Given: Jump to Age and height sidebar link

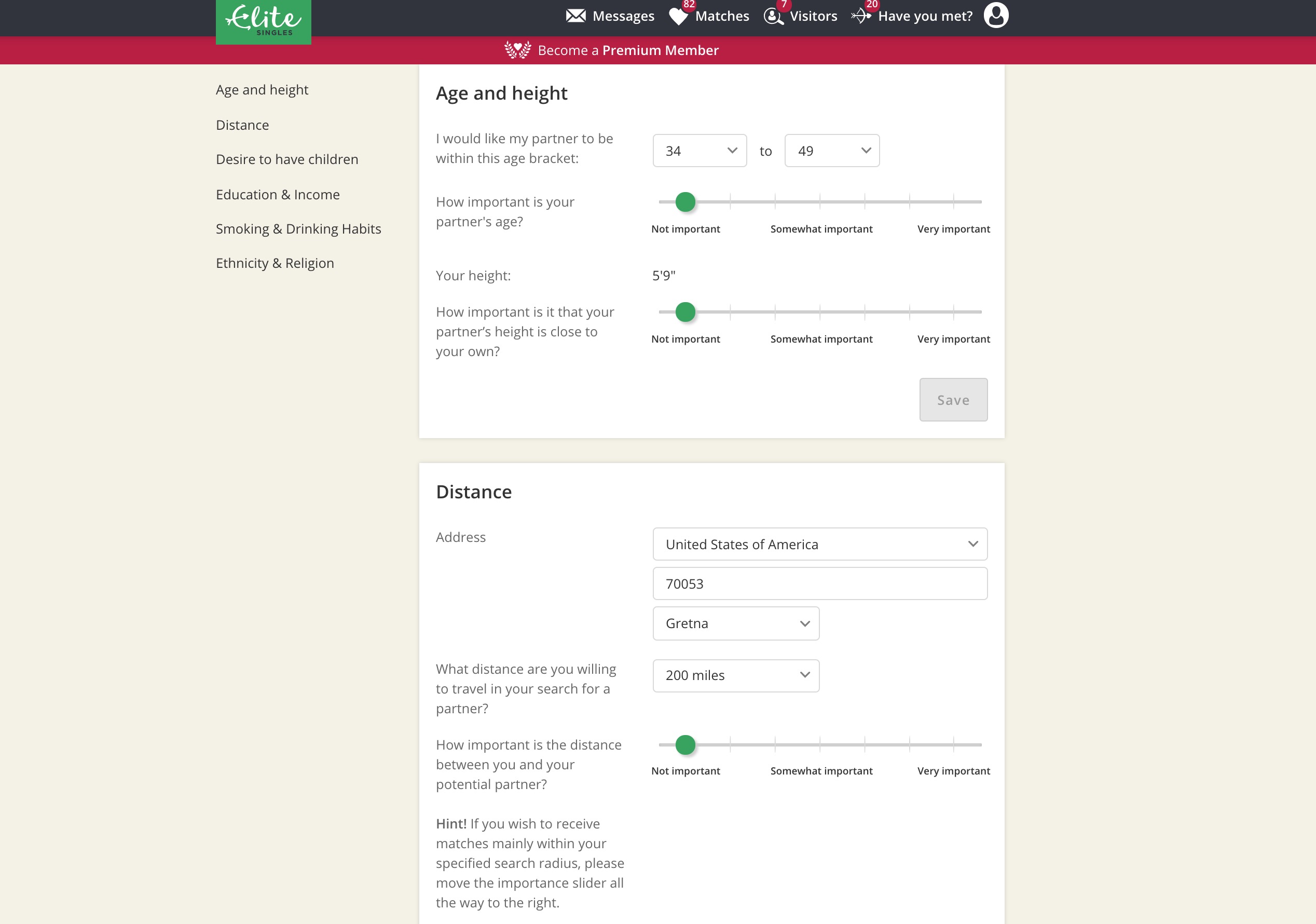Looking at the screenshot, I should point(262,90).
